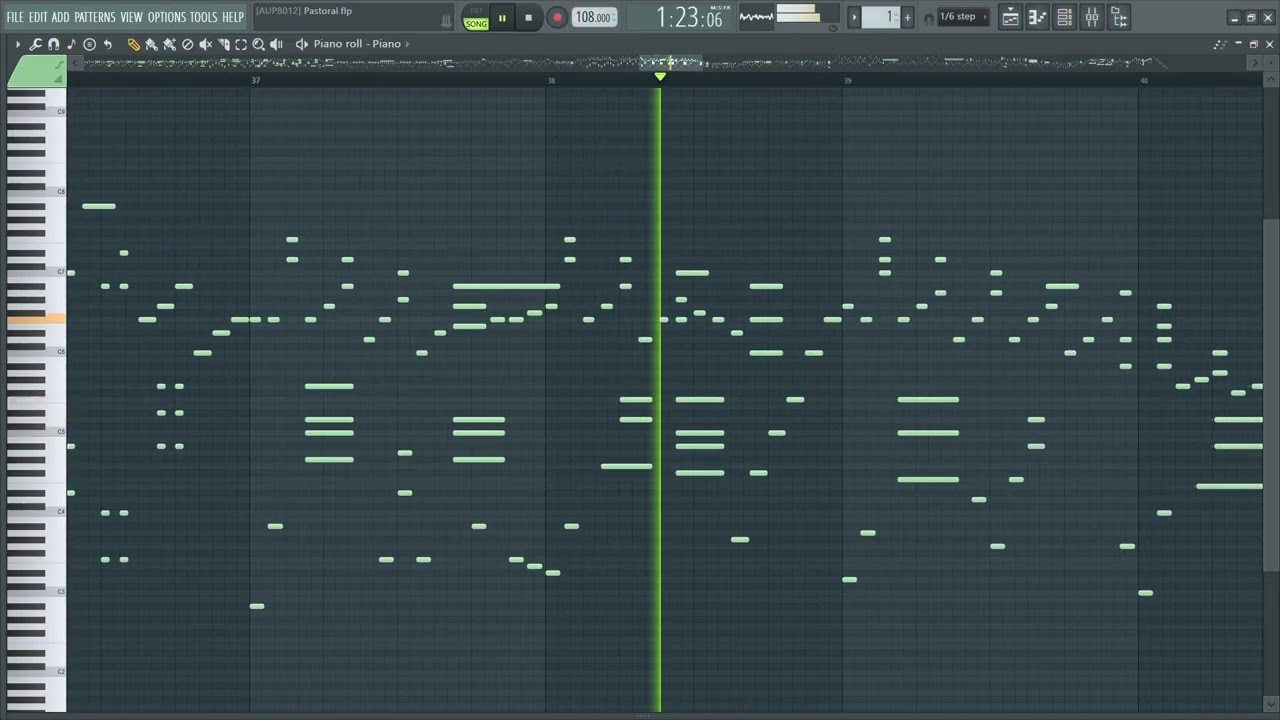Stop playback with the stop button
The width and height of the screenshot is (1280, 720).
pyautogui.click(x=528, y=17)
